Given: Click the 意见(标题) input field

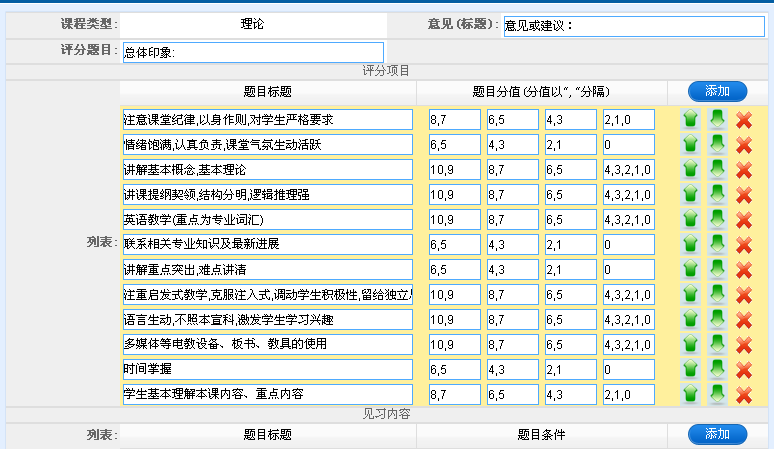Looking at the screenshot, I should (633, 26).
